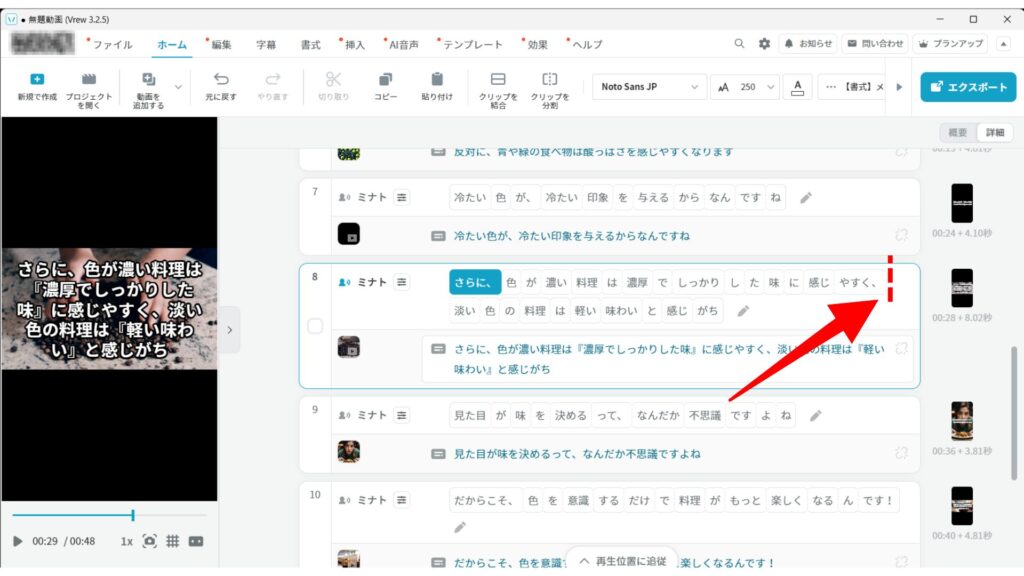Click the 新規で作成 new project icon
This screenshot has height=576, width=1024.
(37, 79)
